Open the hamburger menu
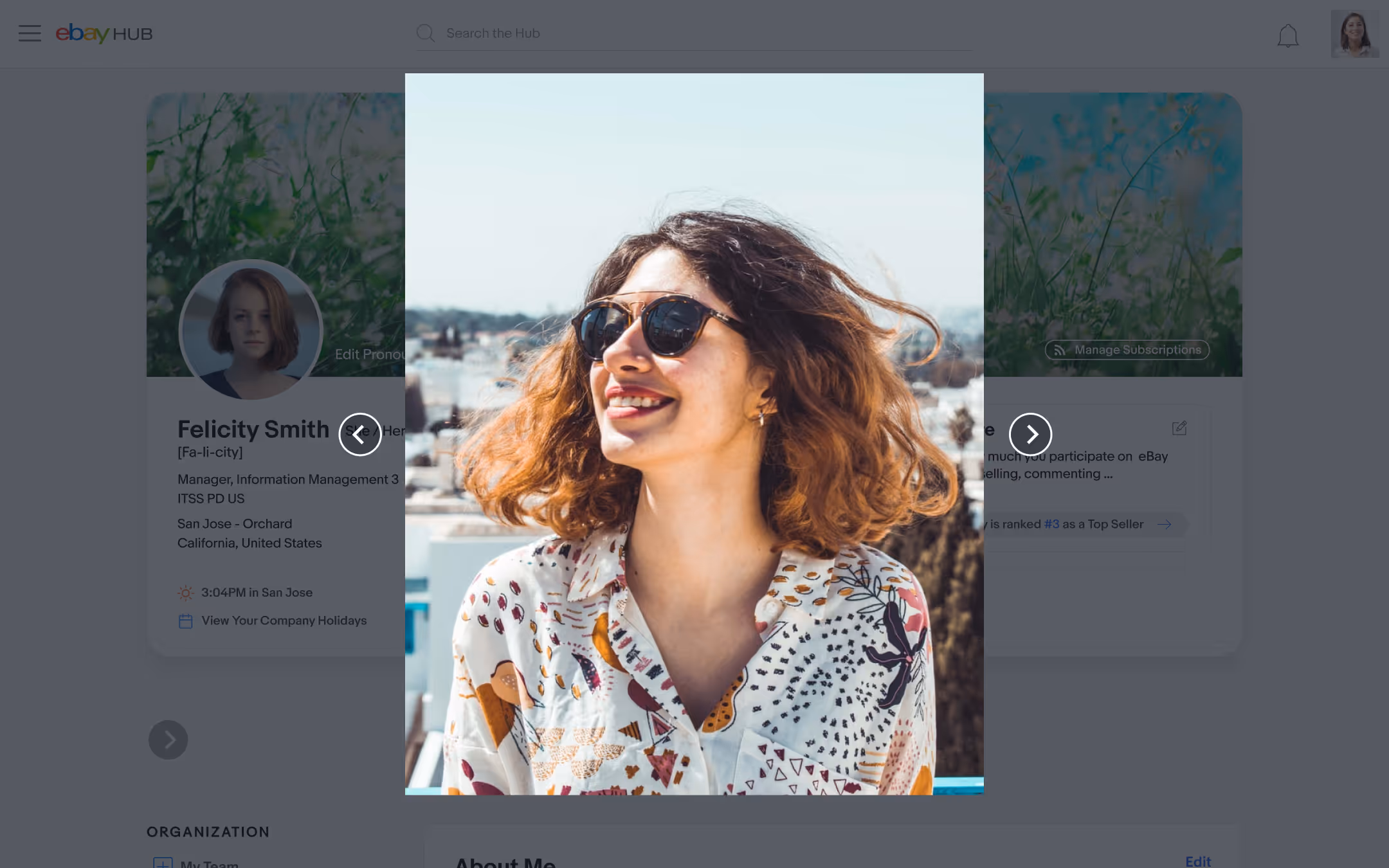Screen dimensions: 1389x868 pyautogui.click(x=30, y=33)
